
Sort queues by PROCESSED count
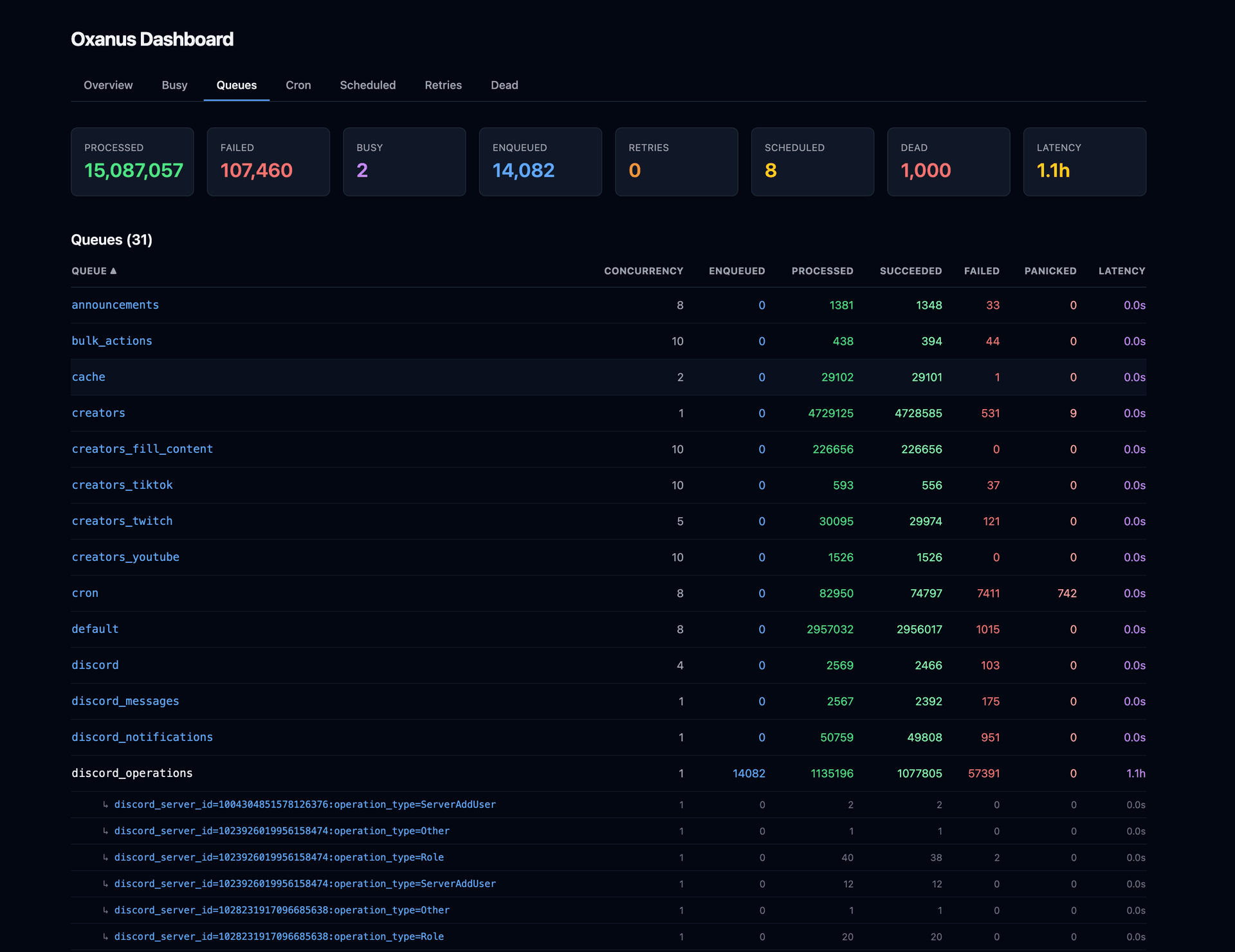point(823,271)
